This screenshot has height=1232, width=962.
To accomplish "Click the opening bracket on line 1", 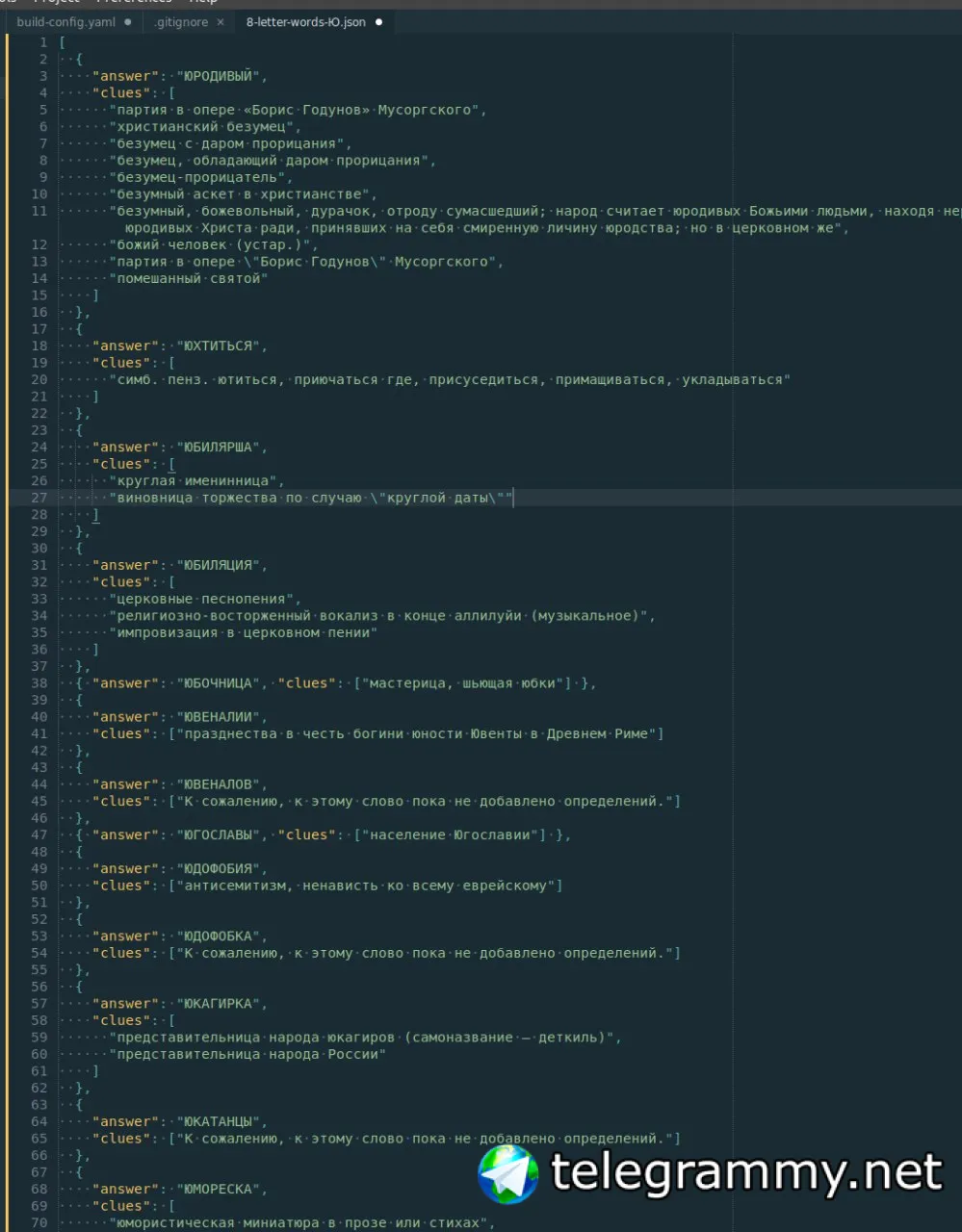I will pyautogui.click(x=63, y=42).
